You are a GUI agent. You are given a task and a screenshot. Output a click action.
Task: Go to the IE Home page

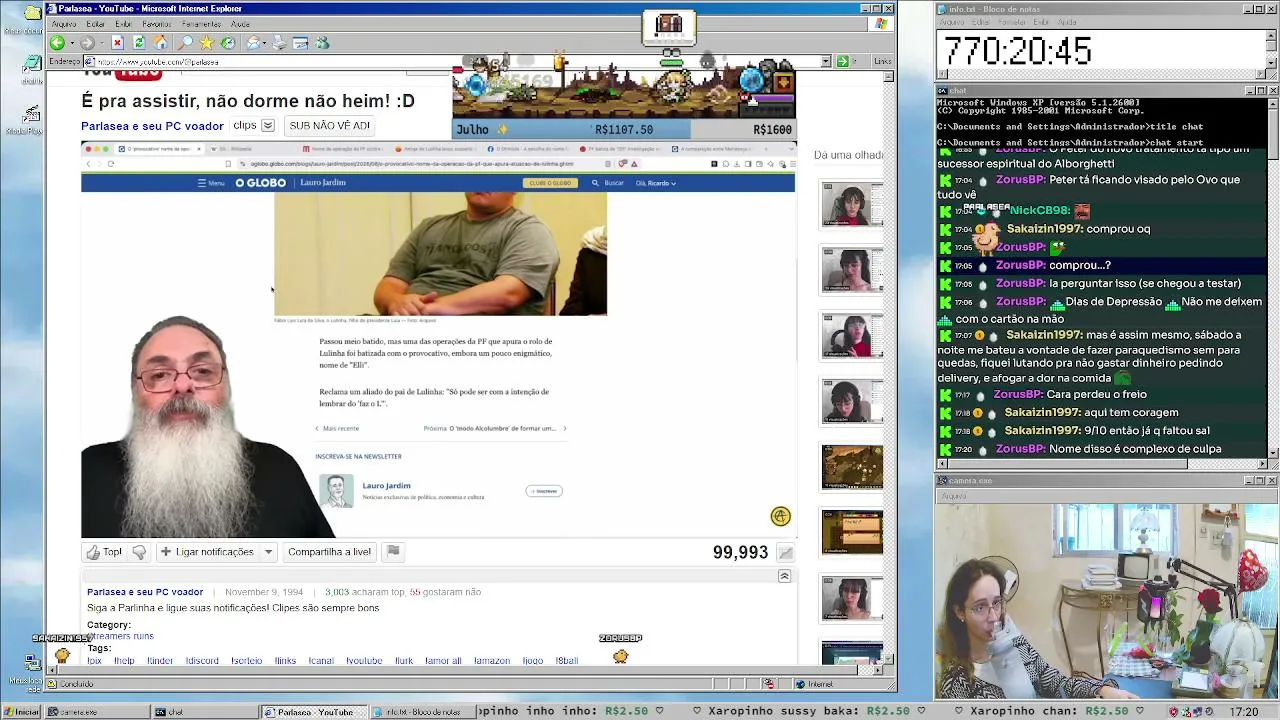[160, 43]
